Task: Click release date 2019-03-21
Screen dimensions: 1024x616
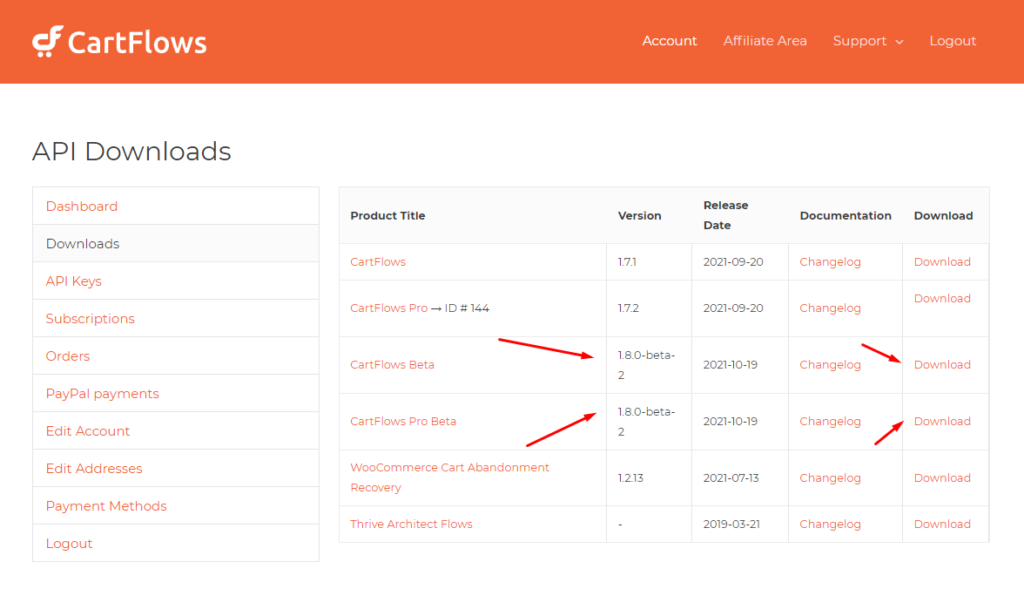Action: pos(731,524)
